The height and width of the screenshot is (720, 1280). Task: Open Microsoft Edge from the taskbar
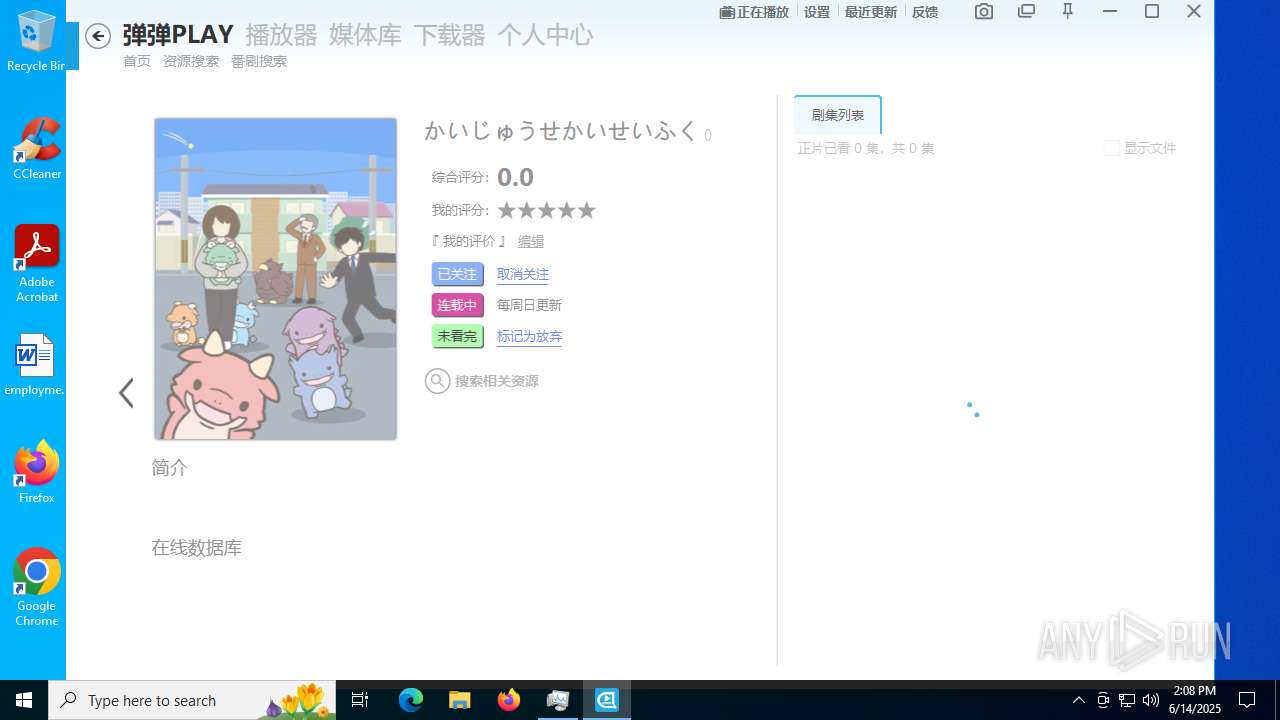point(411,700)
